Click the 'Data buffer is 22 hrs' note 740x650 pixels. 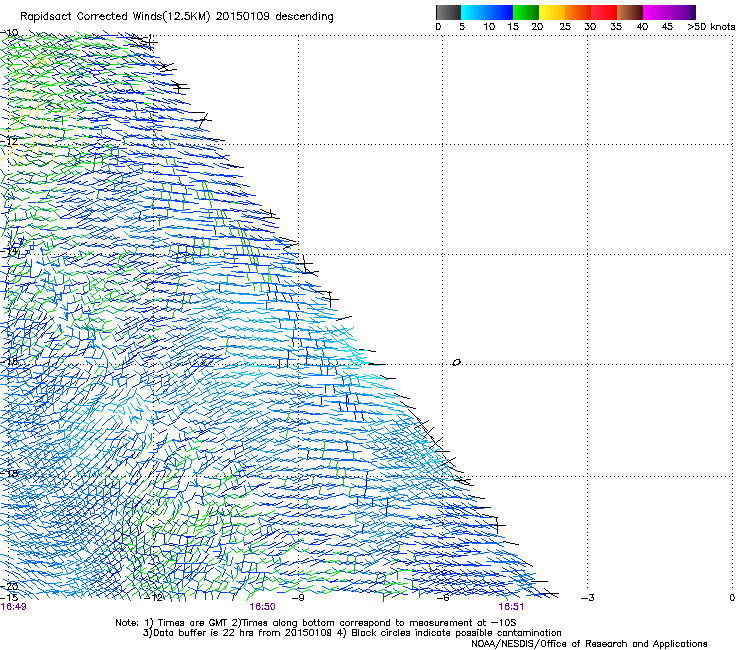point(205,633)
